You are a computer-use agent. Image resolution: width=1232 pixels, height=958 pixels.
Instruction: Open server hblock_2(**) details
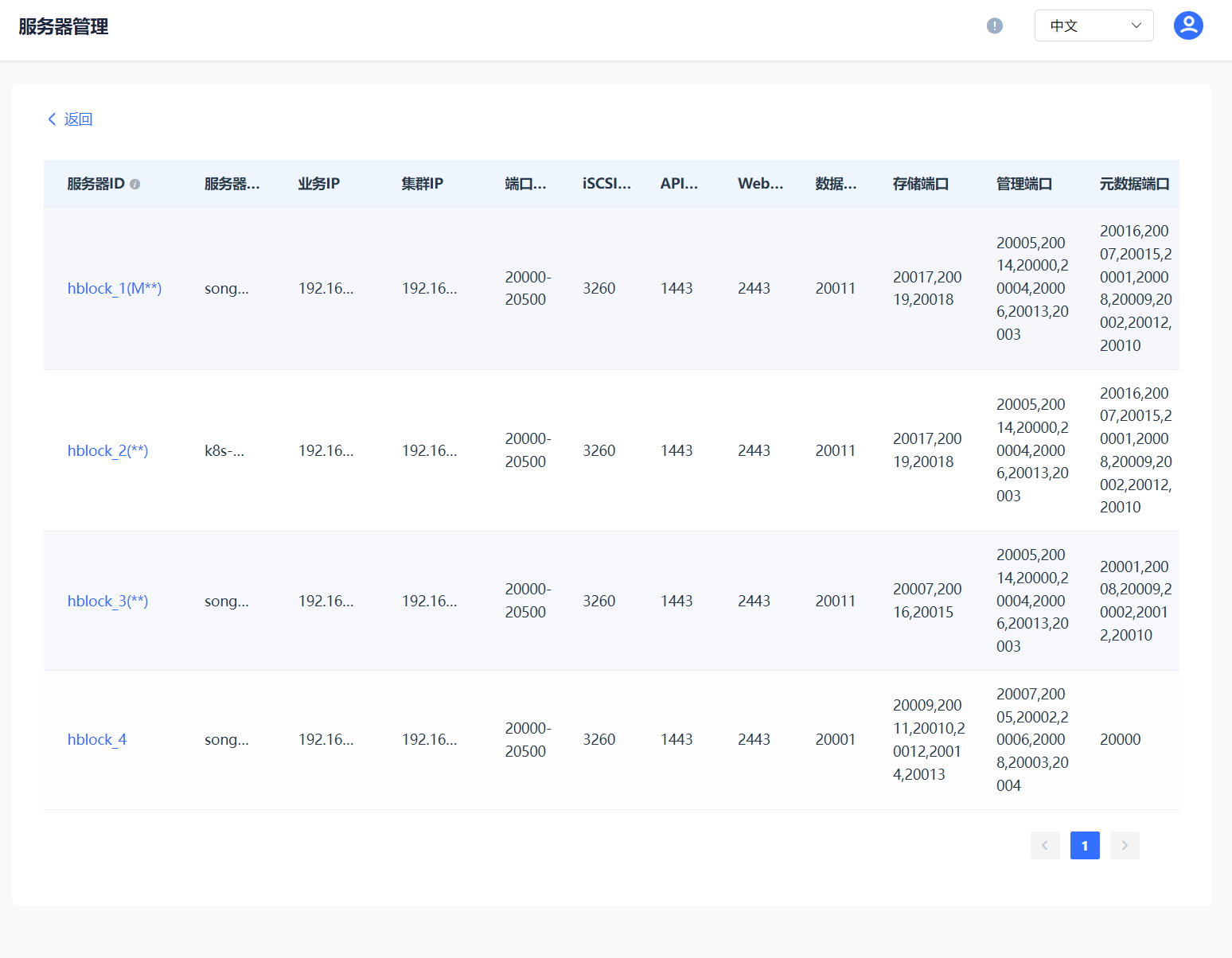pyautogui.click(x=107, y=451)
